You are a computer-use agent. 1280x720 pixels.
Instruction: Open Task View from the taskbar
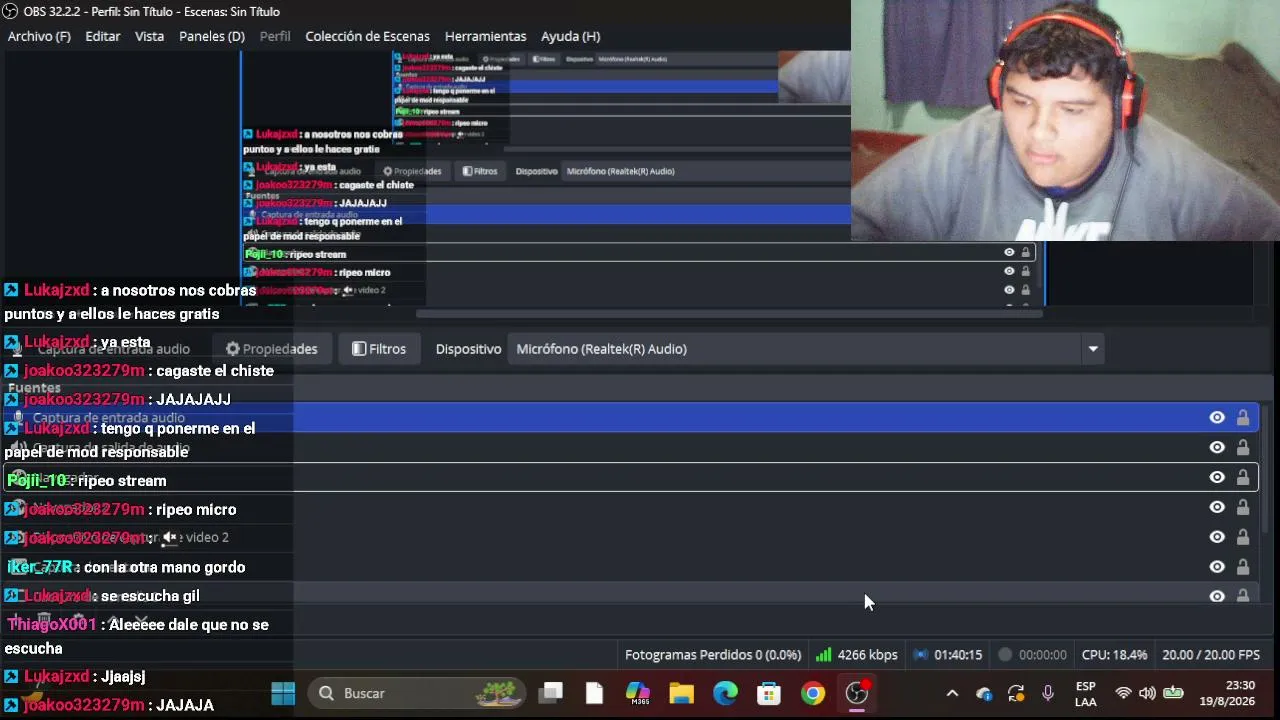pyautogui.click(x=550, y=693)
